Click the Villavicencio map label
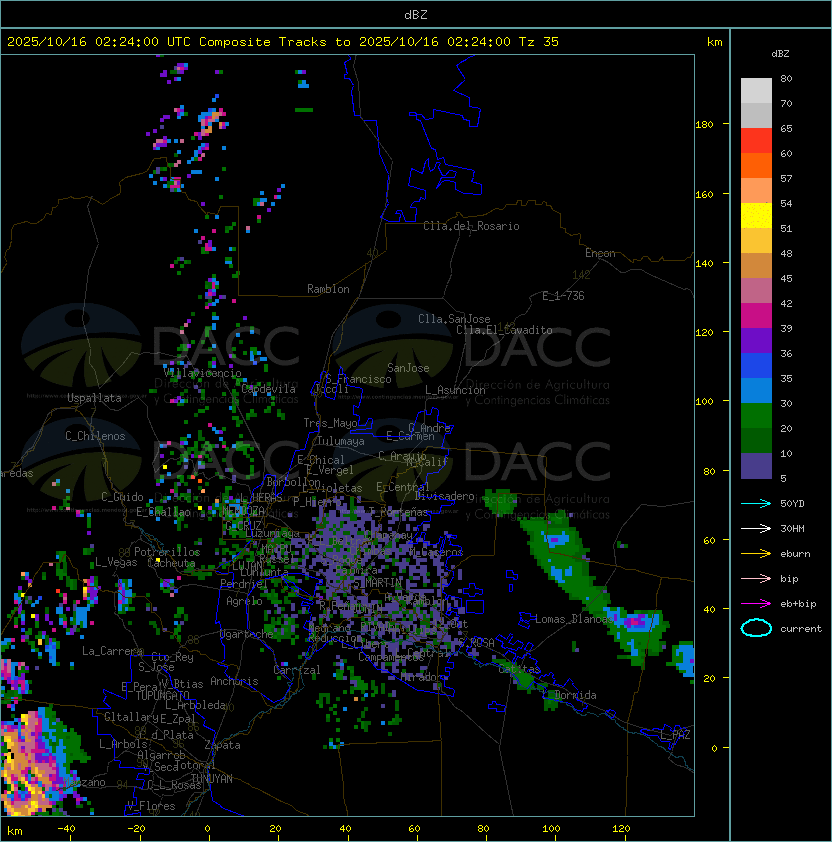This screenshot has width=832, height=842. coord(202,373)
